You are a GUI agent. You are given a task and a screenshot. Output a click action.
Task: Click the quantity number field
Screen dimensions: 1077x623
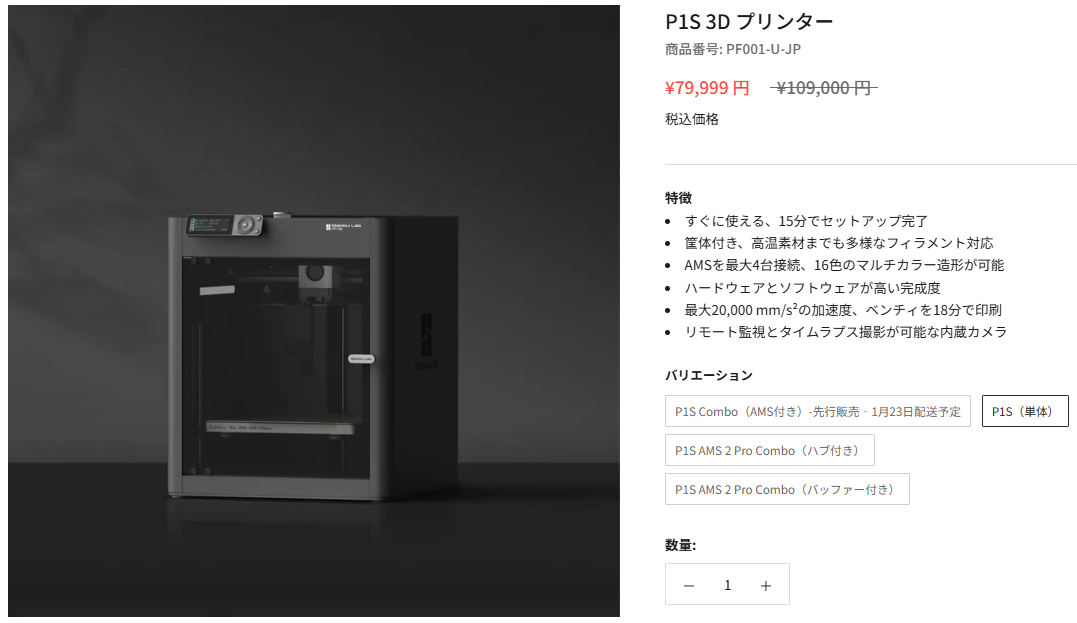(727, 585)
